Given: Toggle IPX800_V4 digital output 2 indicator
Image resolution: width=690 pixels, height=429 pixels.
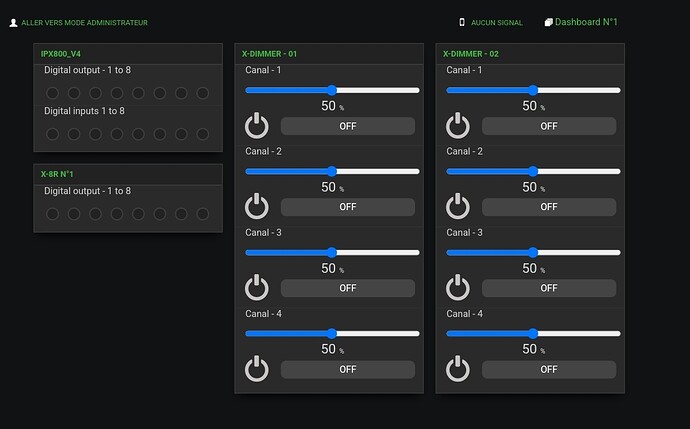Looking at the screenshot, I should click(x=74, y=93).
